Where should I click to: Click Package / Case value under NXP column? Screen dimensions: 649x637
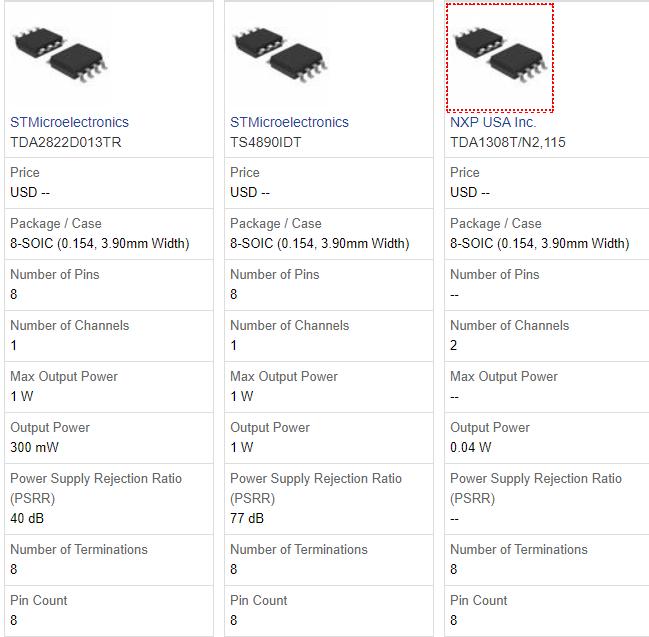click(539, 243)
